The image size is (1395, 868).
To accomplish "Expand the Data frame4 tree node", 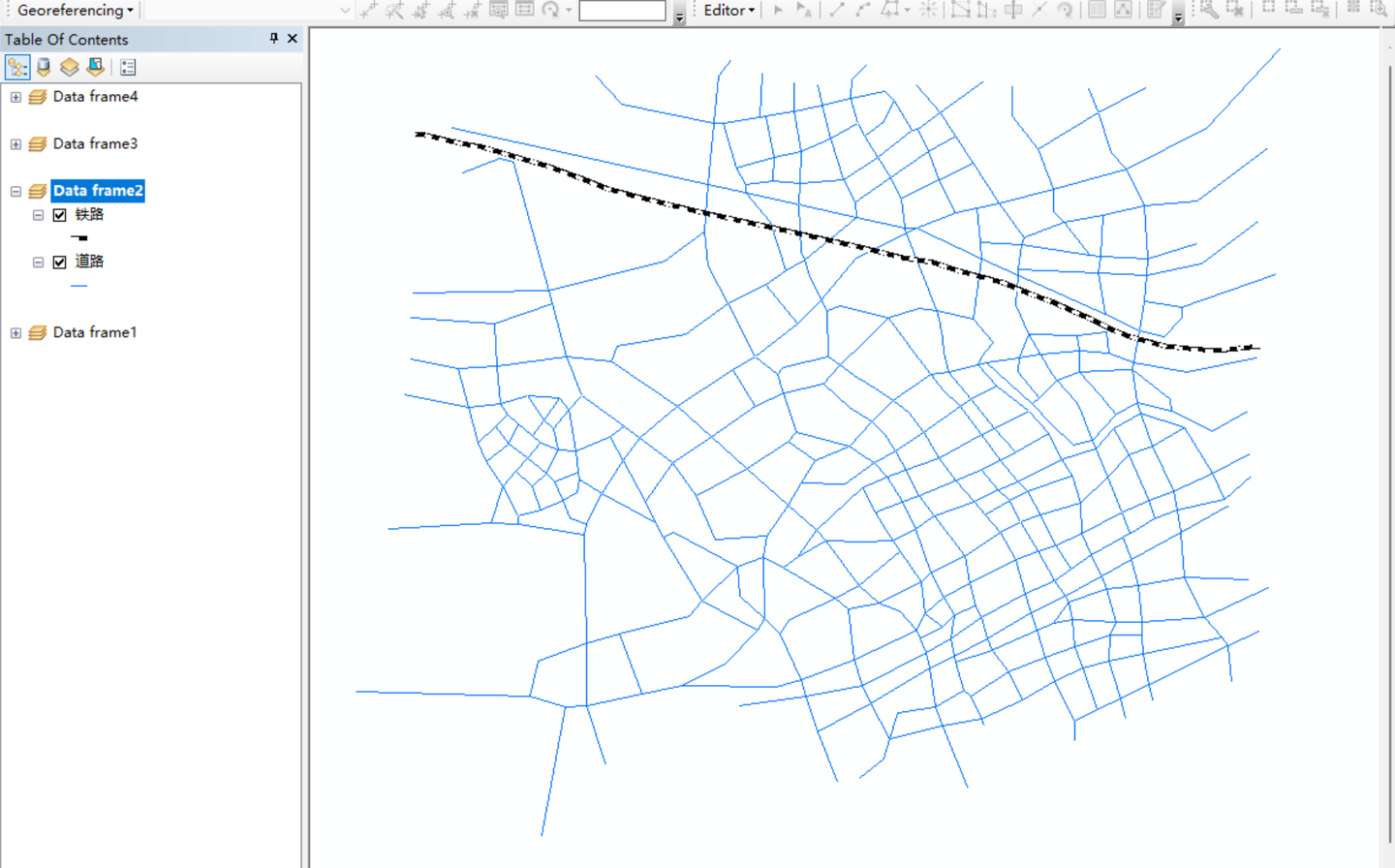I will (15, 97).
